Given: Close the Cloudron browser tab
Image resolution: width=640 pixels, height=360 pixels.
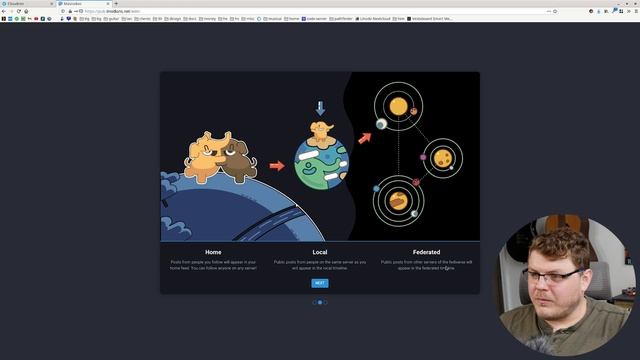Looking at the screenshot, I should (52, 4).
